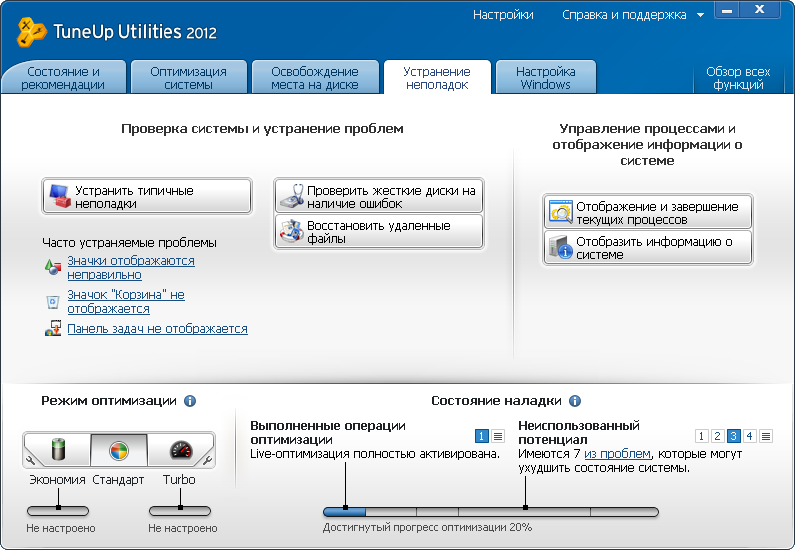Open Обзор всех функций tab
Viewport: 795px width, 550px height.
738,78
